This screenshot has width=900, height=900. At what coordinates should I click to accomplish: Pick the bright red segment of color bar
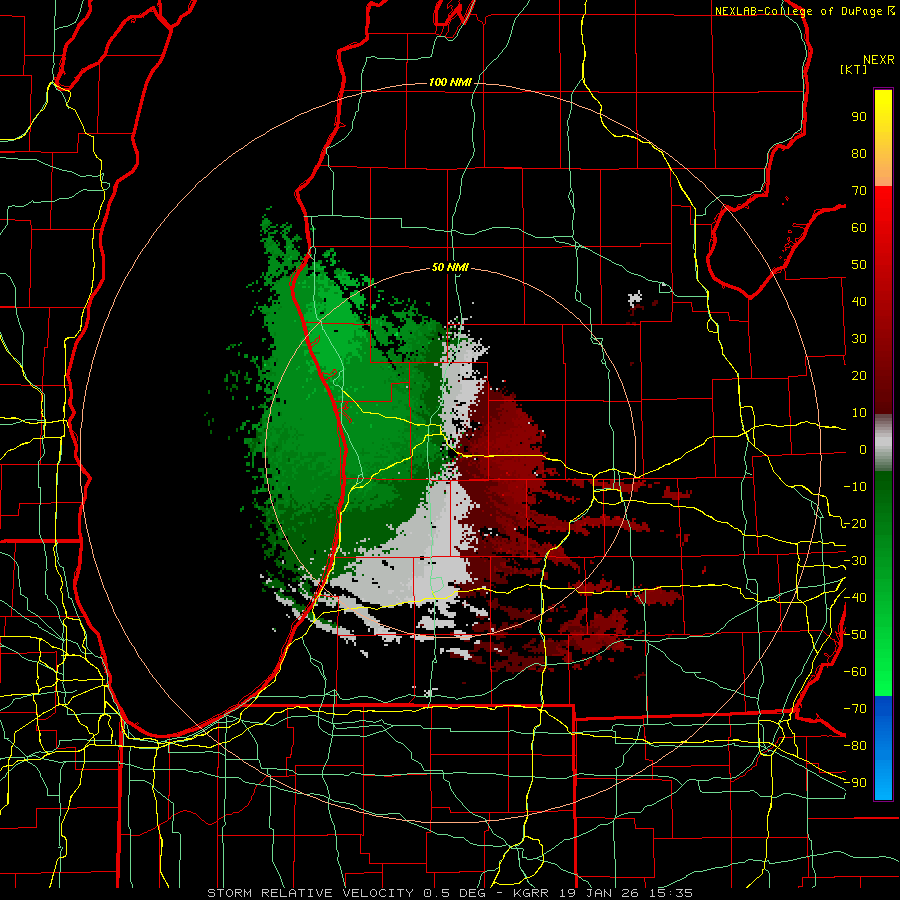click(x=883, y=218)
